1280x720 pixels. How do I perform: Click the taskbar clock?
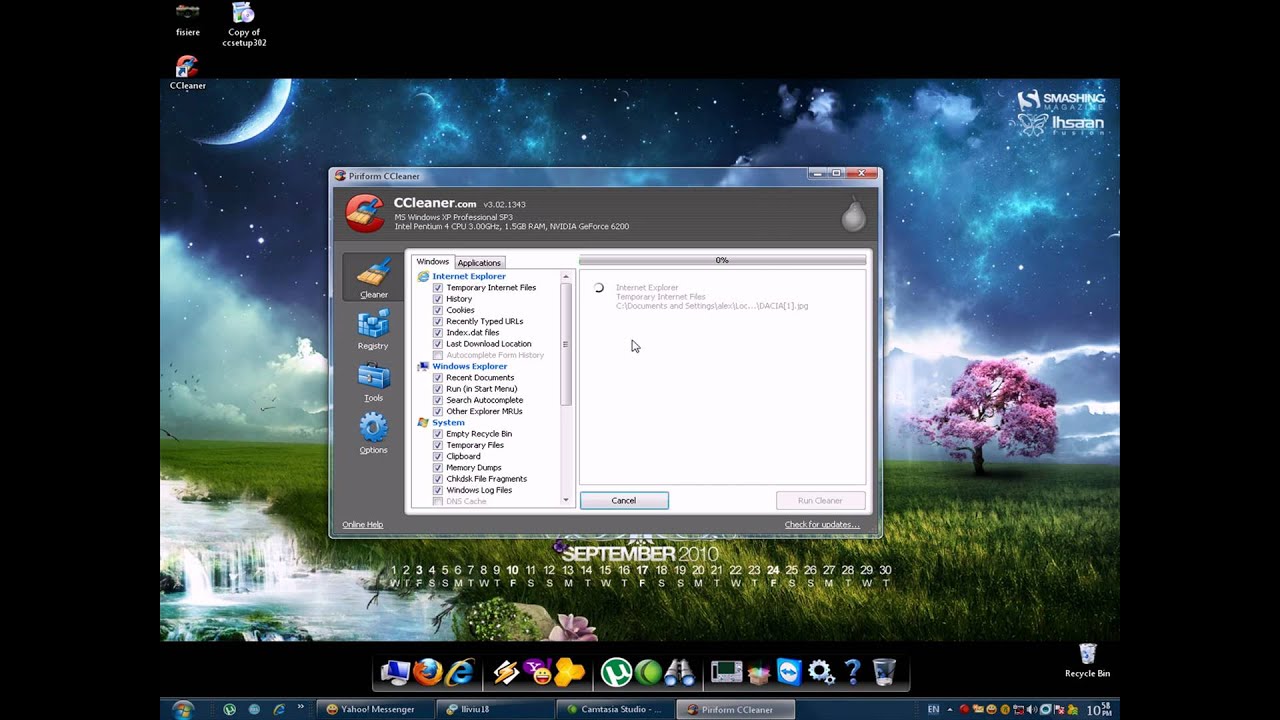pos(1099,709)
